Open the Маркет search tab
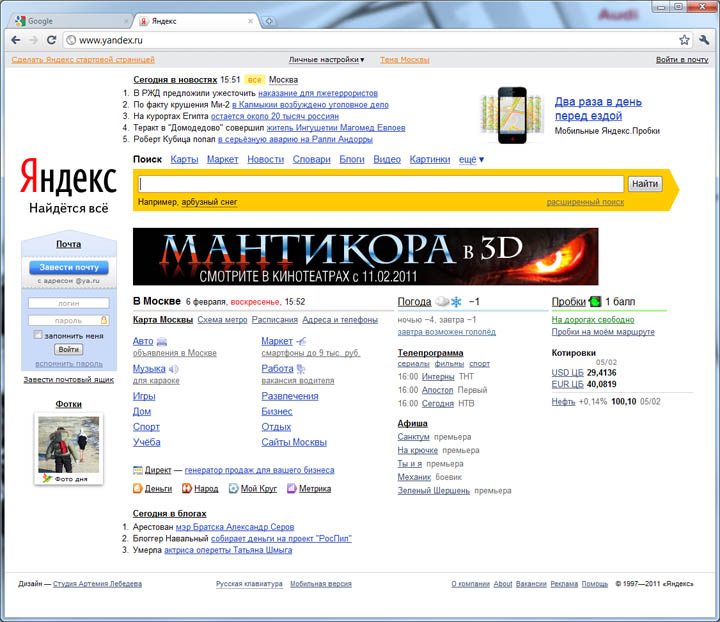The height and width of the screenshot is (622, 720). click(222, 159)
